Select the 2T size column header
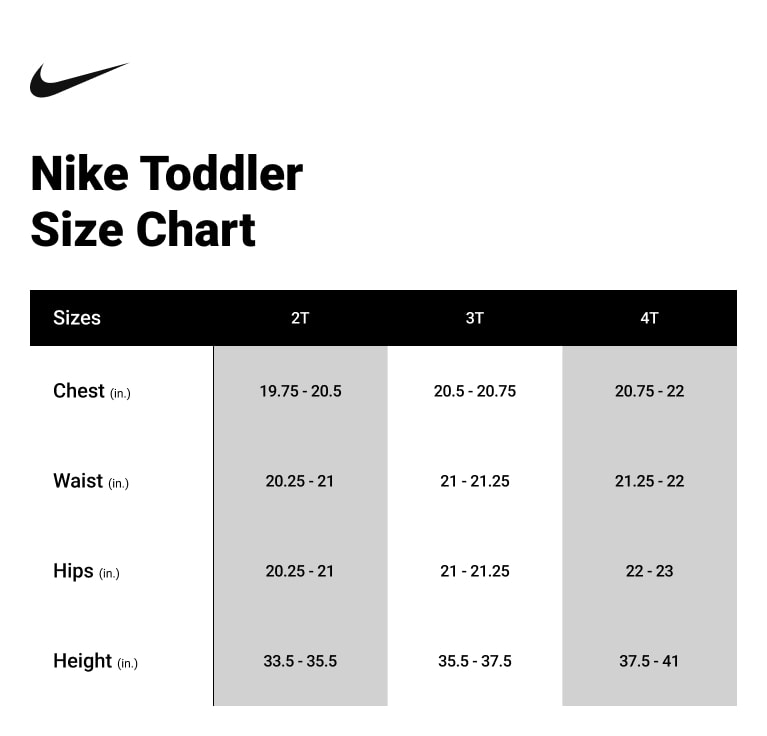Image resolution: width=767 pixels, height=736 pixels. (300, 318)
